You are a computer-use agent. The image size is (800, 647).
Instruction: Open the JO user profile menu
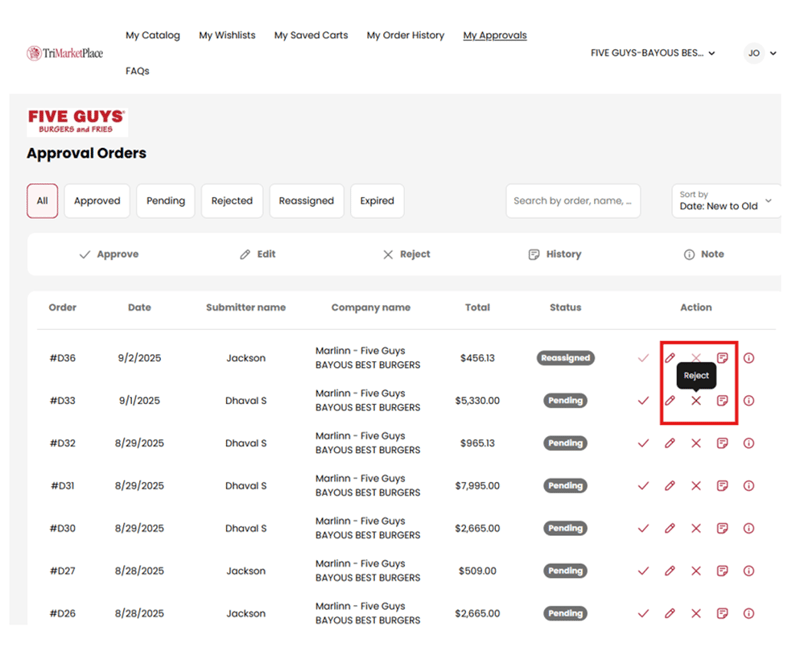(x=760, y=53)
